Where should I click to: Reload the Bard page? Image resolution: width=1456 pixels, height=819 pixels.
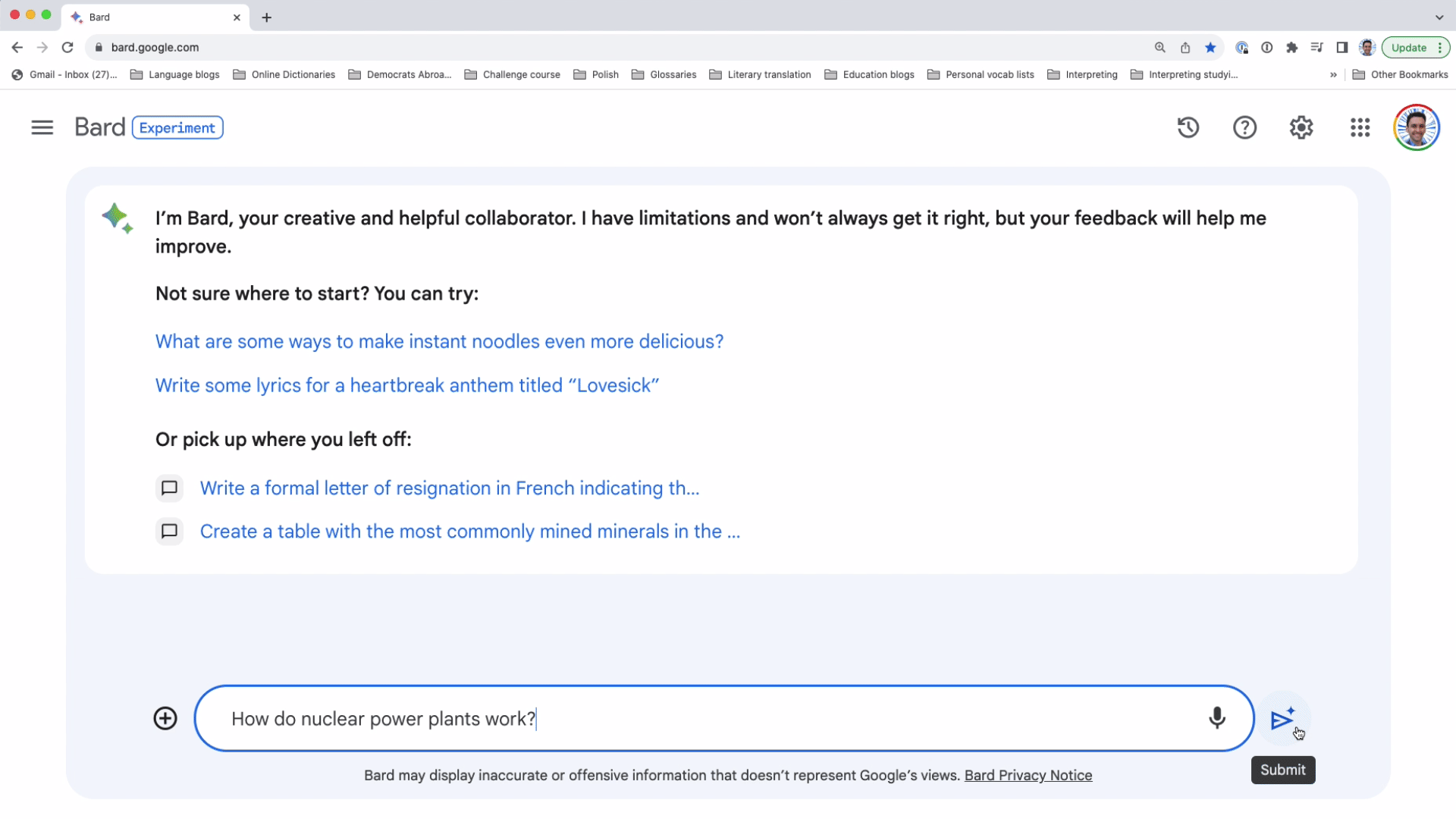[67, 47]
